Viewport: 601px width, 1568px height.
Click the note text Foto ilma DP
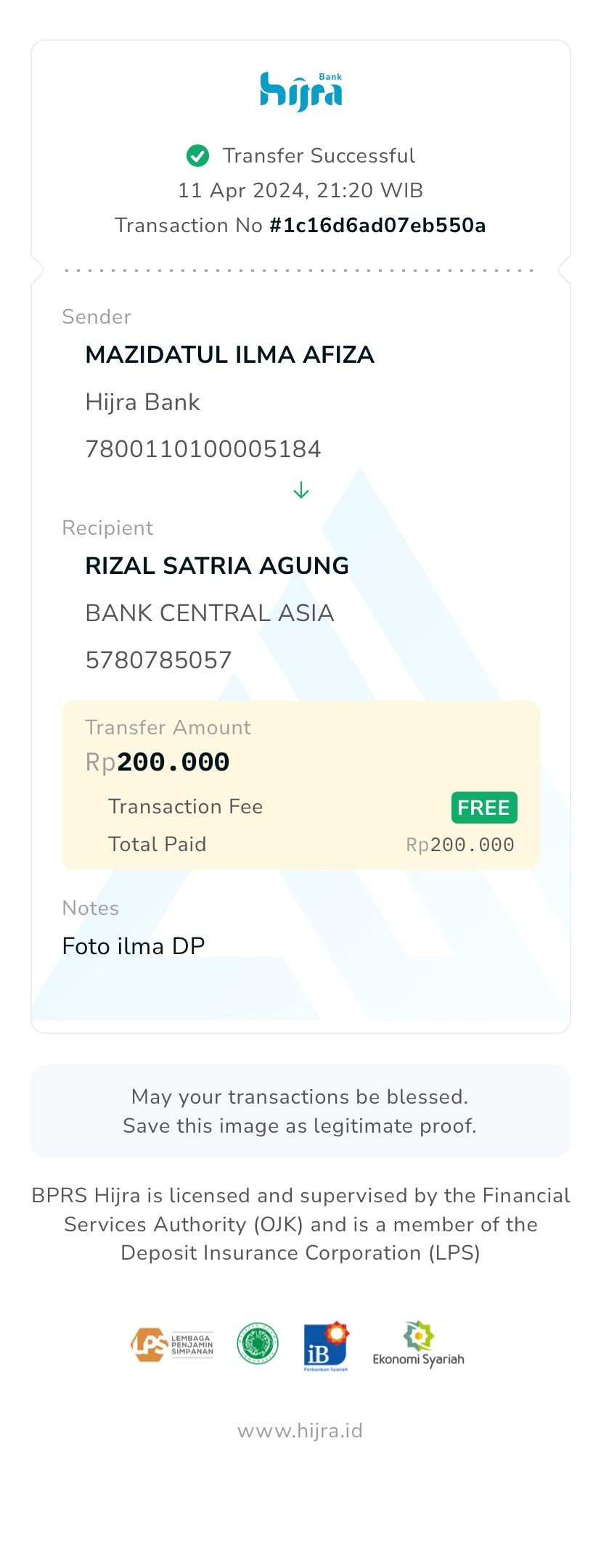tap(134, 946)
